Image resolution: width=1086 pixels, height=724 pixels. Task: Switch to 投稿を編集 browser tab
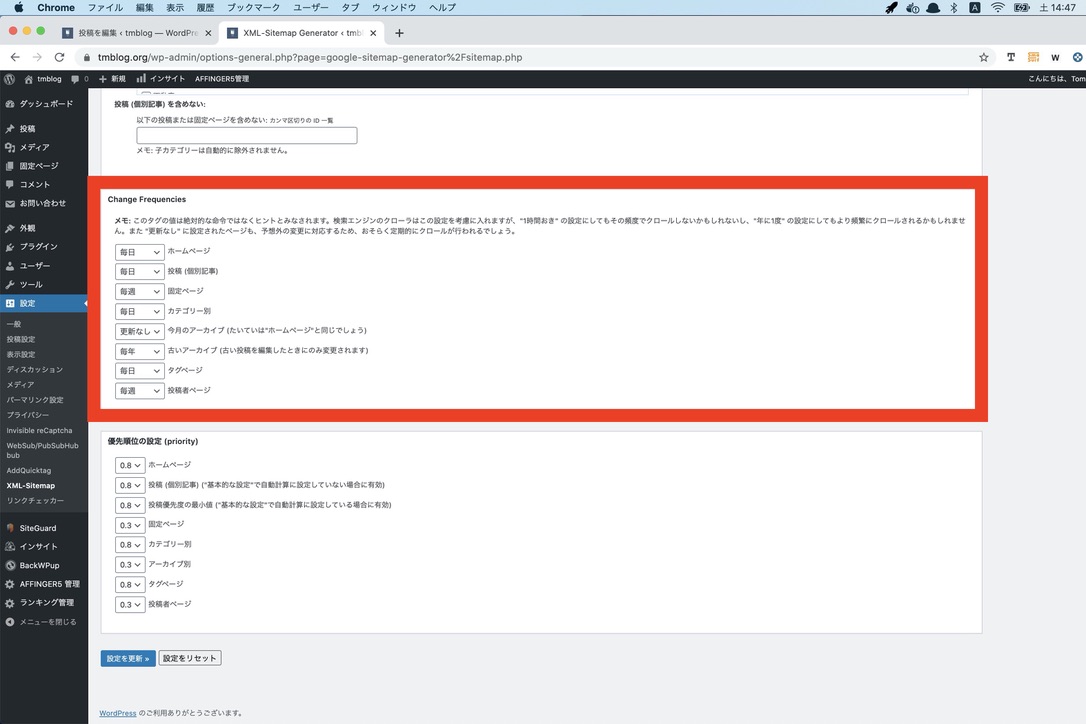click(136, 33)
